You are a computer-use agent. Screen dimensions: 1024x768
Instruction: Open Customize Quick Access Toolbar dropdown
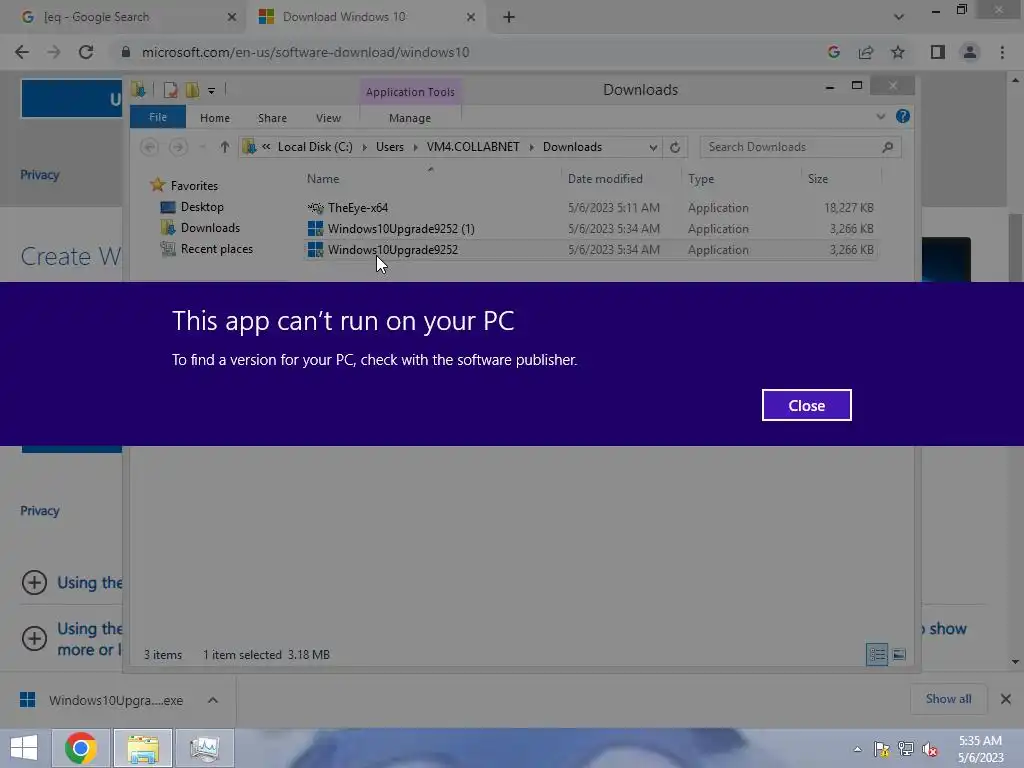point(211,91)
